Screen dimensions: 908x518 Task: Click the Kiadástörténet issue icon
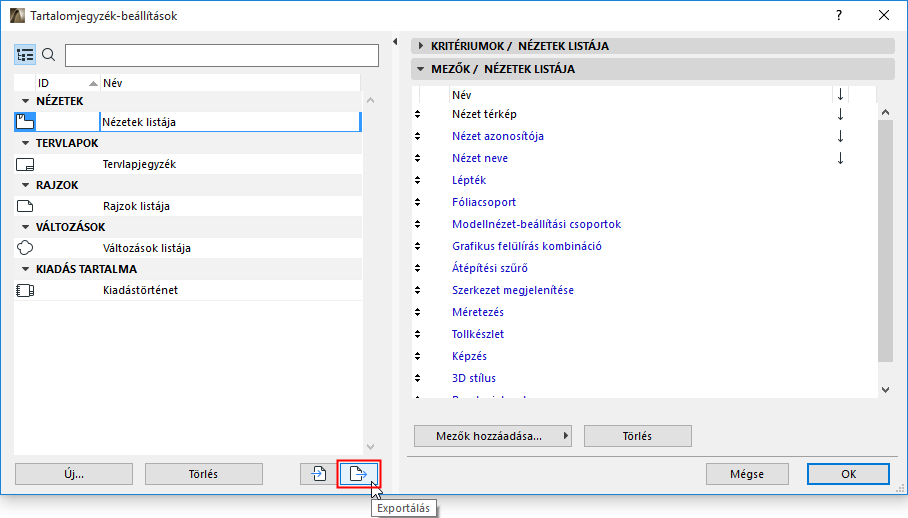click(x=25, y=290)
